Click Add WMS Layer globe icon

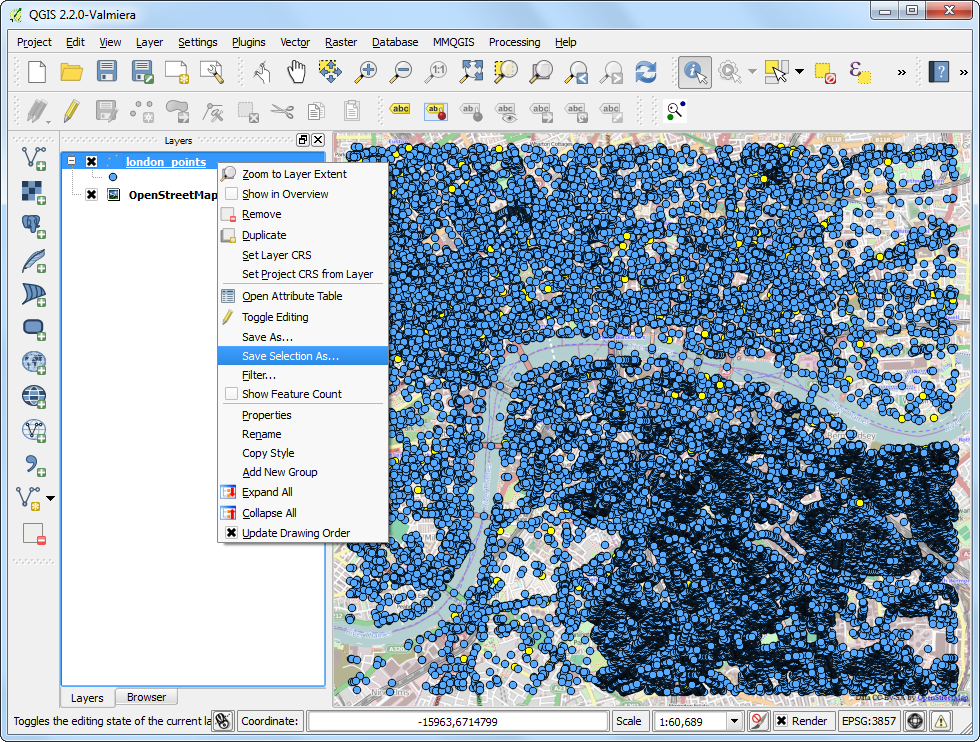pos(34,362)
